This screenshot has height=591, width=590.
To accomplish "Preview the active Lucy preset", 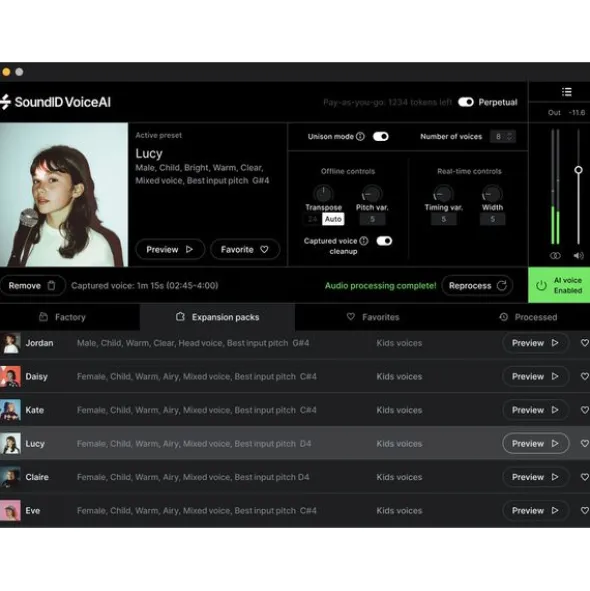I will coord(170,250).
